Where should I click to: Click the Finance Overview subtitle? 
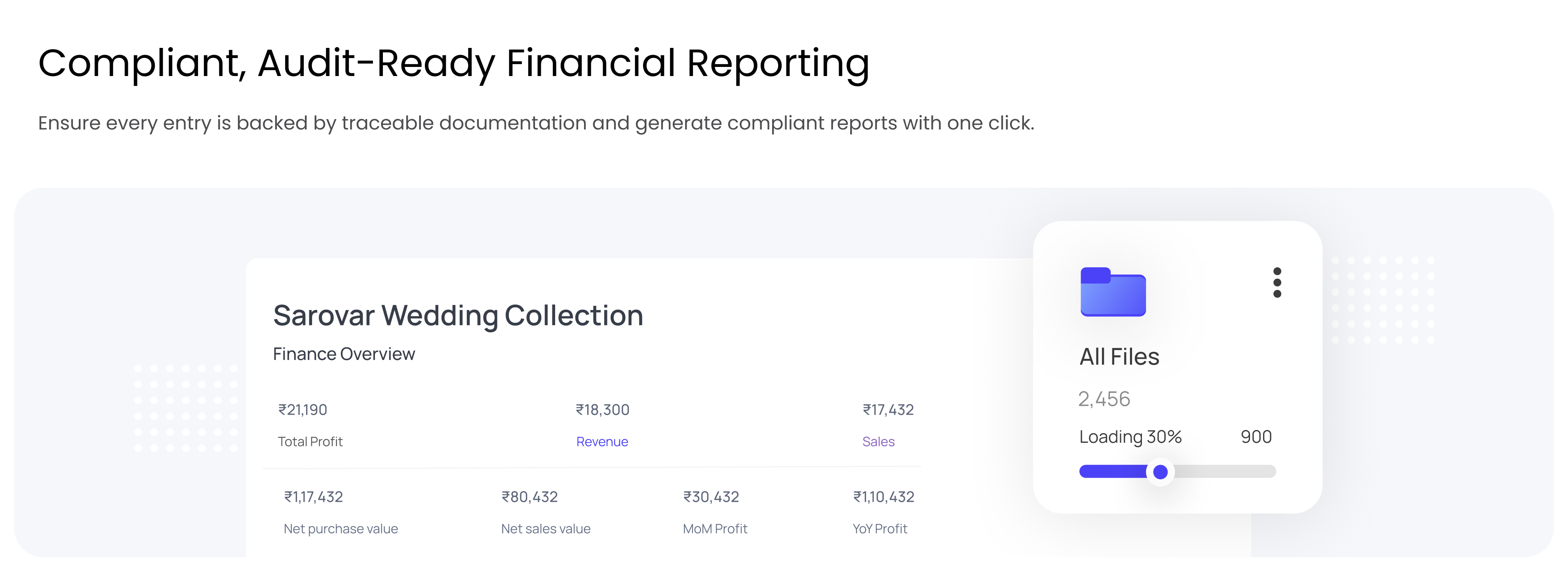coord(344,354)
